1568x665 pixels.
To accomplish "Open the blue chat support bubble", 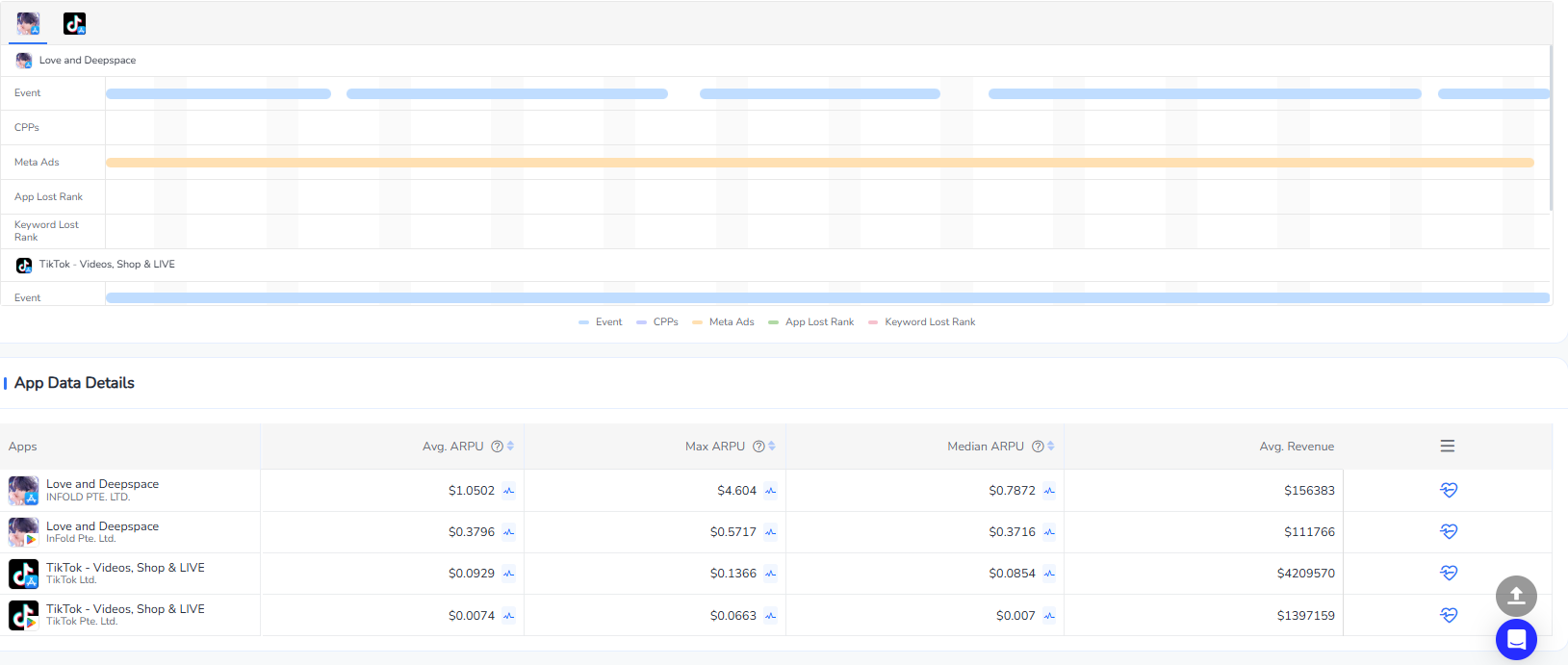I will click(1516, 639).
